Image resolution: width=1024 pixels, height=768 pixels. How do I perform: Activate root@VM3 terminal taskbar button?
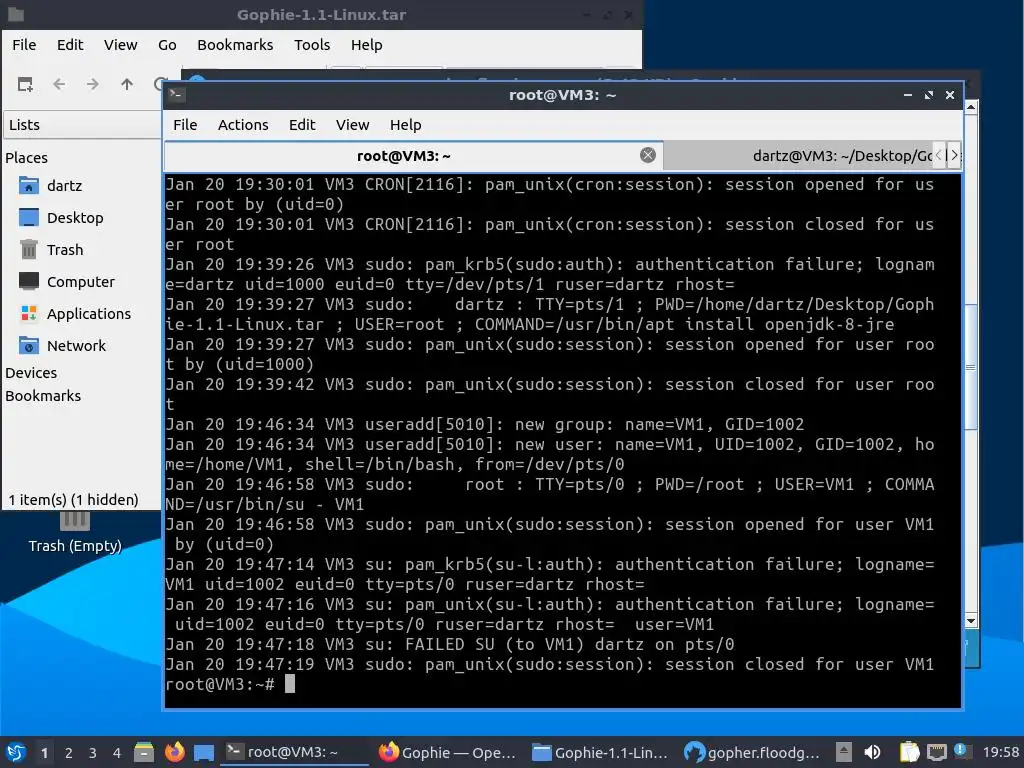(x=295, y=752)
